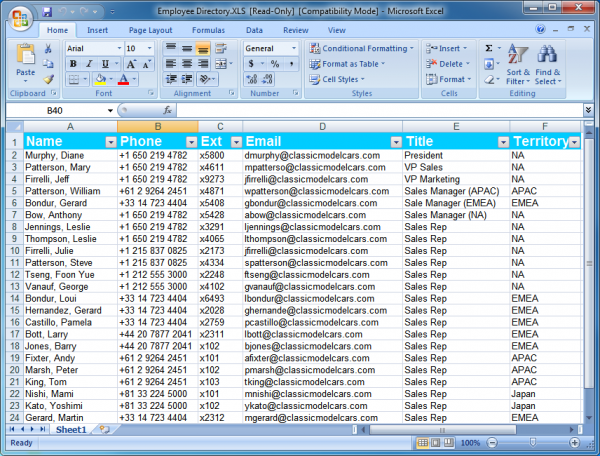Switch to the Review tab
This screenshot has width=600, height=456.
(295, 30)
